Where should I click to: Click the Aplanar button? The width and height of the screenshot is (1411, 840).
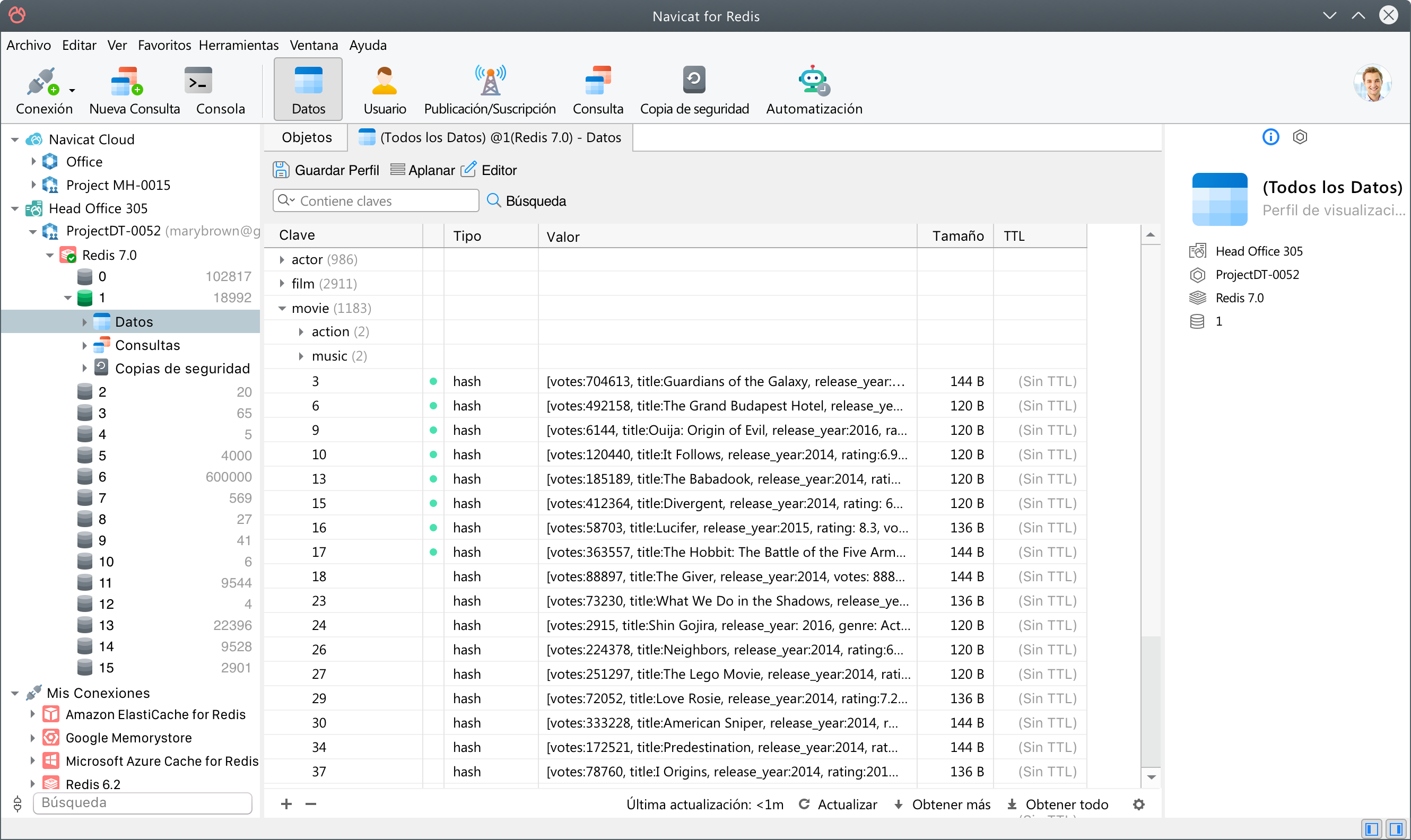click(x=422, y=170)
